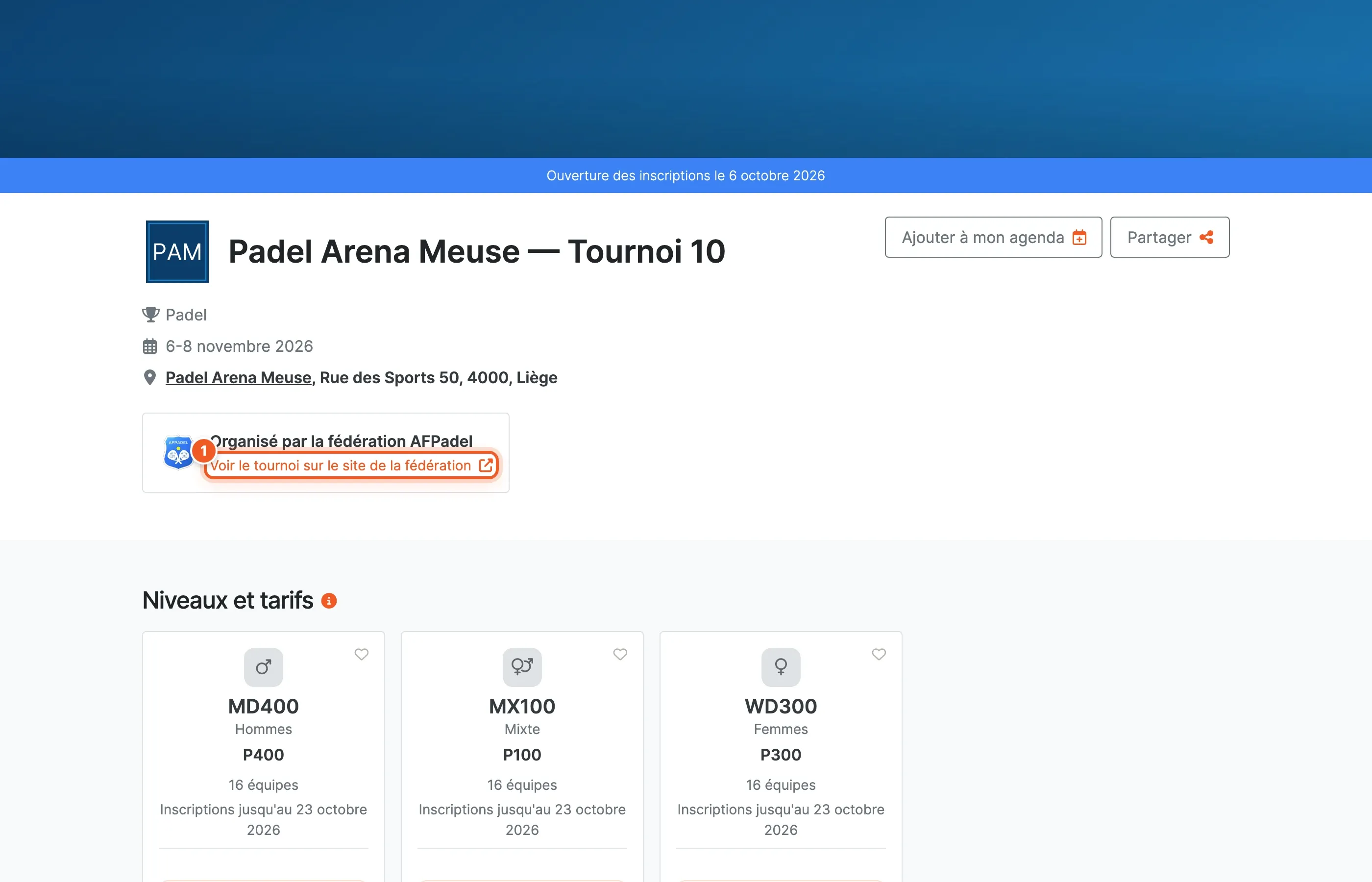Click the registration opening blue banner
This screenshot has width=1372, height=882.
click(x=686, y=175)
